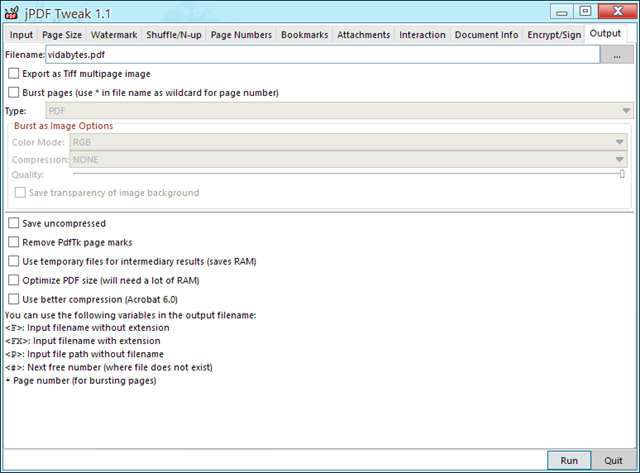Open the Encrypt/Sign tab
640x473 pixels.
click(554, 35)
